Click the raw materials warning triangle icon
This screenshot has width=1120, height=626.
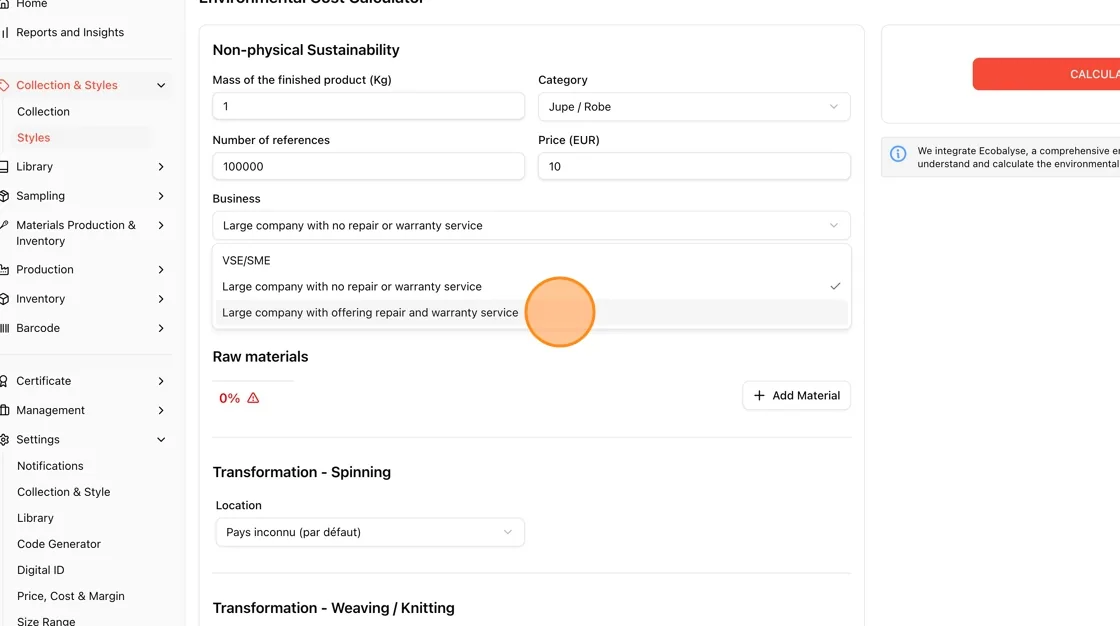coord(253,398)
